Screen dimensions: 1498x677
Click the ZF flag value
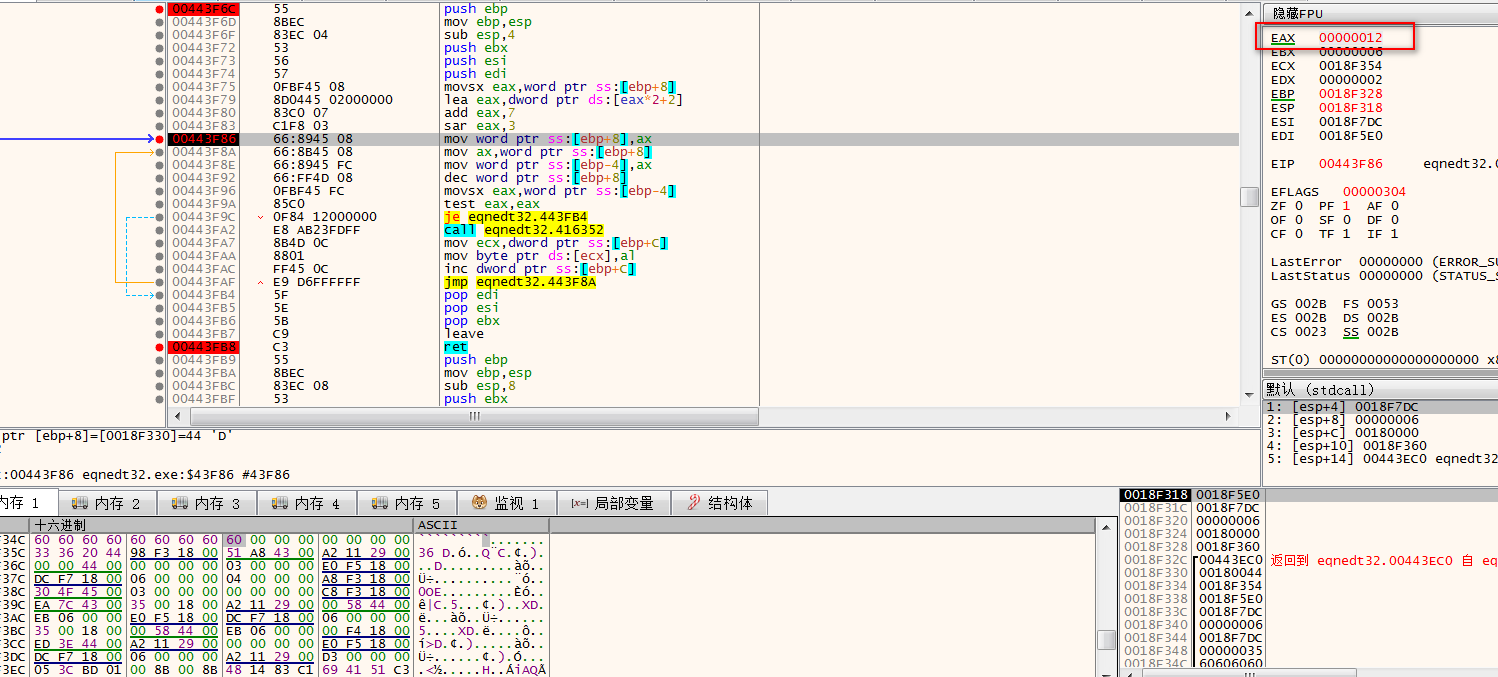coord(1298,206)
